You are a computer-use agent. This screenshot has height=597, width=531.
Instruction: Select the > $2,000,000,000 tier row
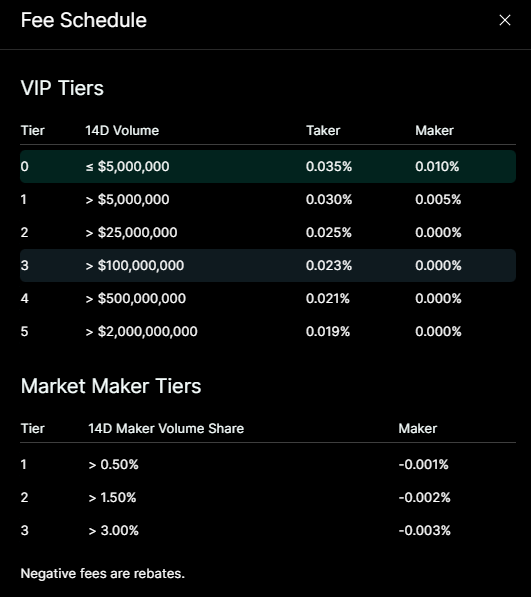pos(268,331)
